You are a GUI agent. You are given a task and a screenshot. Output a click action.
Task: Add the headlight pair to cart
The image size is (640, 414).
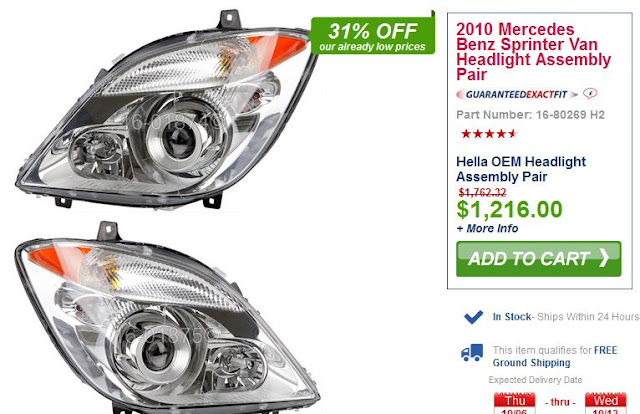pyautogui.click(x=538, y=259)
